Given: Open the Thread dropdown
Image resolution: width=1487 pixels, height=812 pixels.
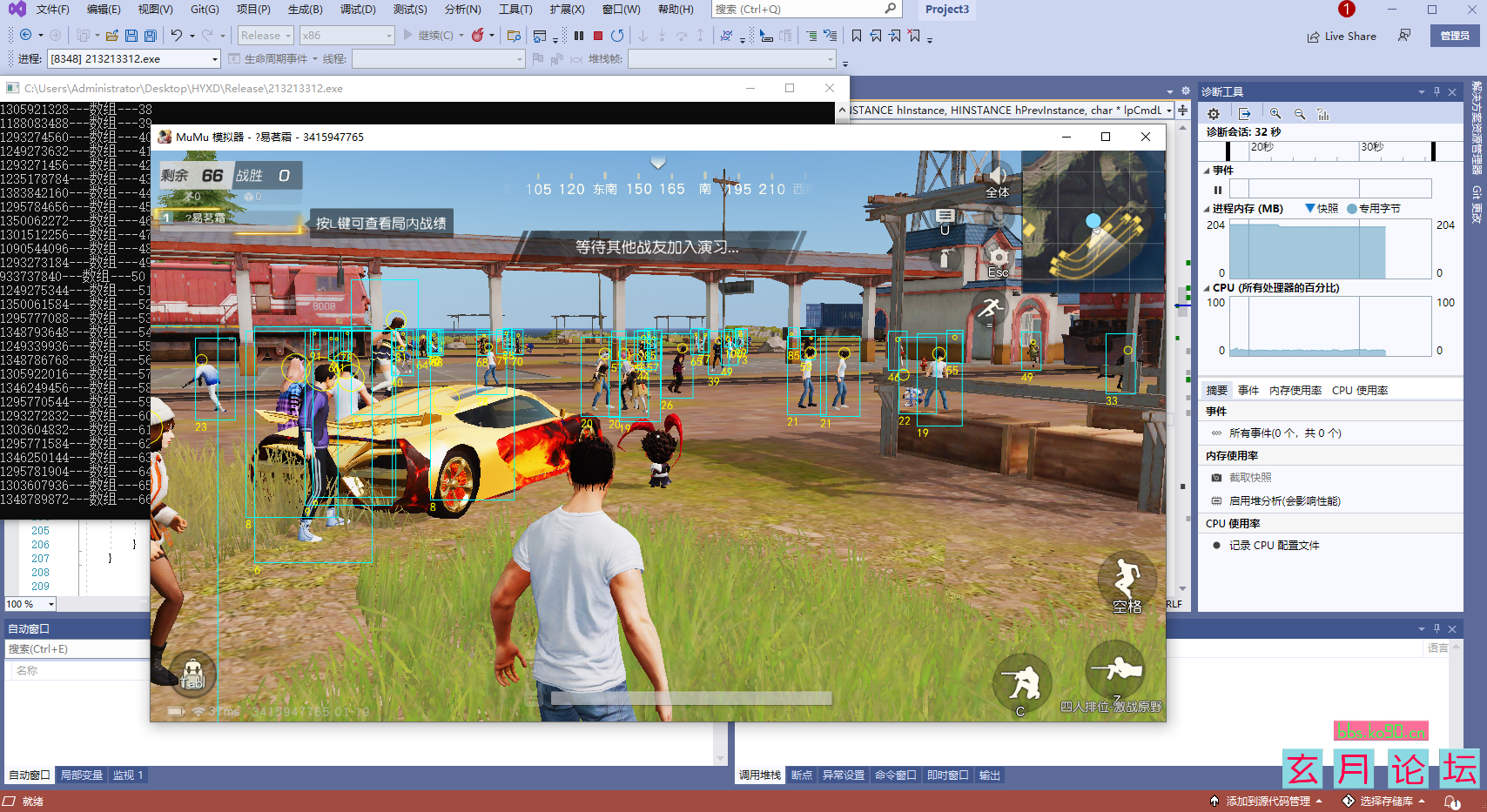Looking at the screenshot, I should click(438, 59).
